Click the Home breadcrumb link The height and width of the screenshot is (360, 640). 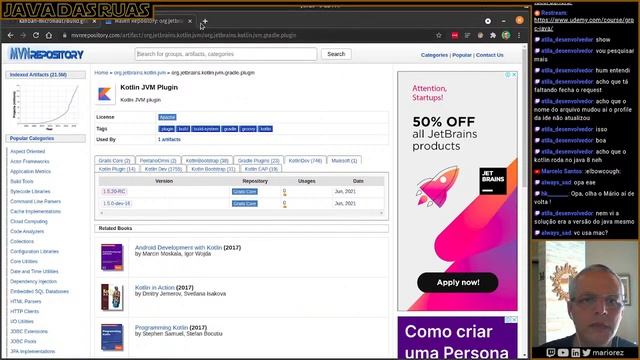coord(101,73)
